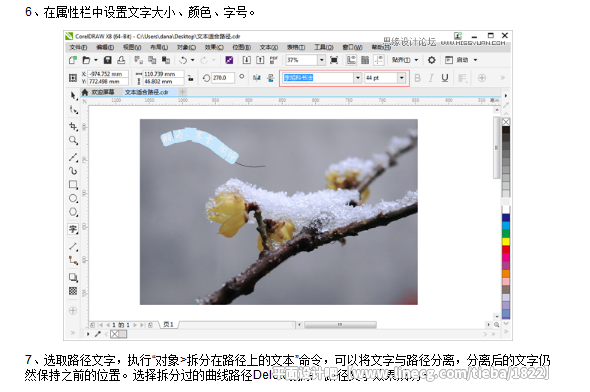Open the 文件(F) menu
Screen dimensions: 590x392
click(78, 47)
